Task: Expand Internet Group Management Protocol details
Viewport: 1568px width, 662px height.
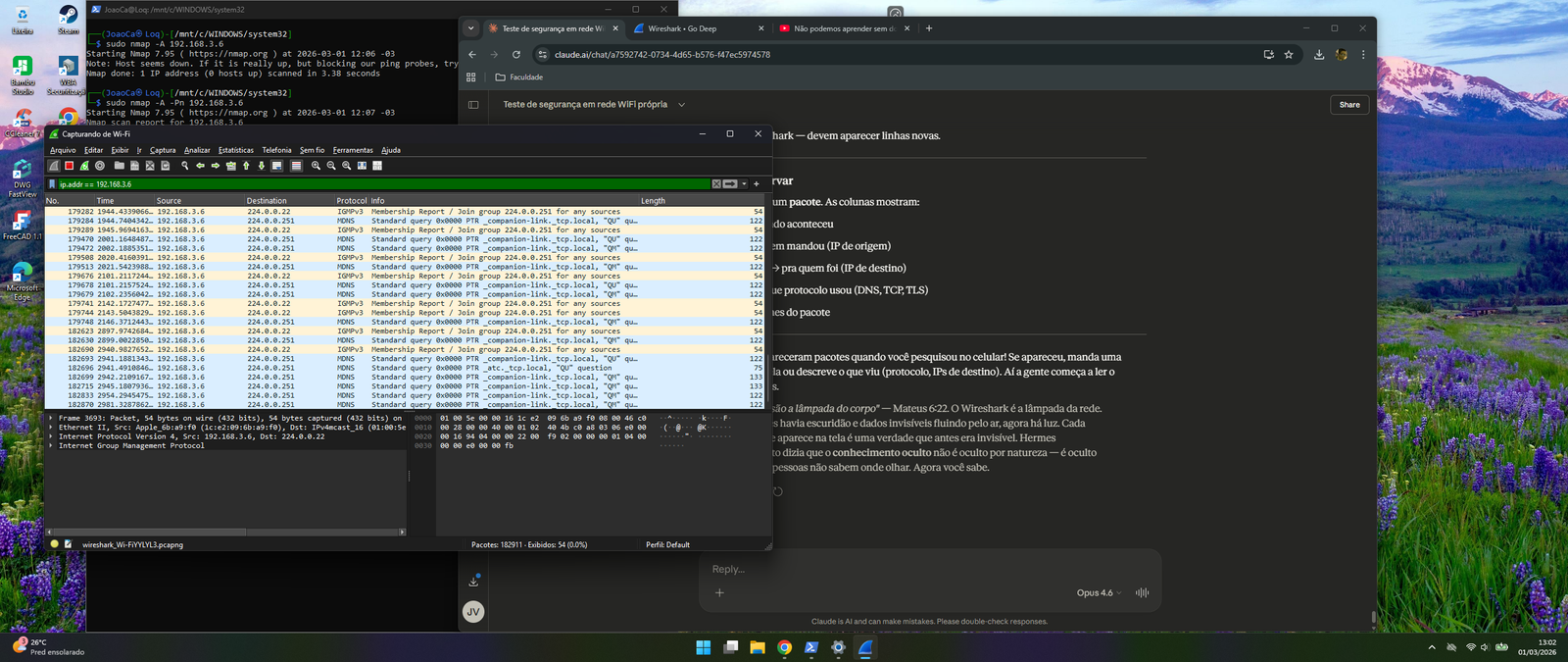Action: point(51,446)
